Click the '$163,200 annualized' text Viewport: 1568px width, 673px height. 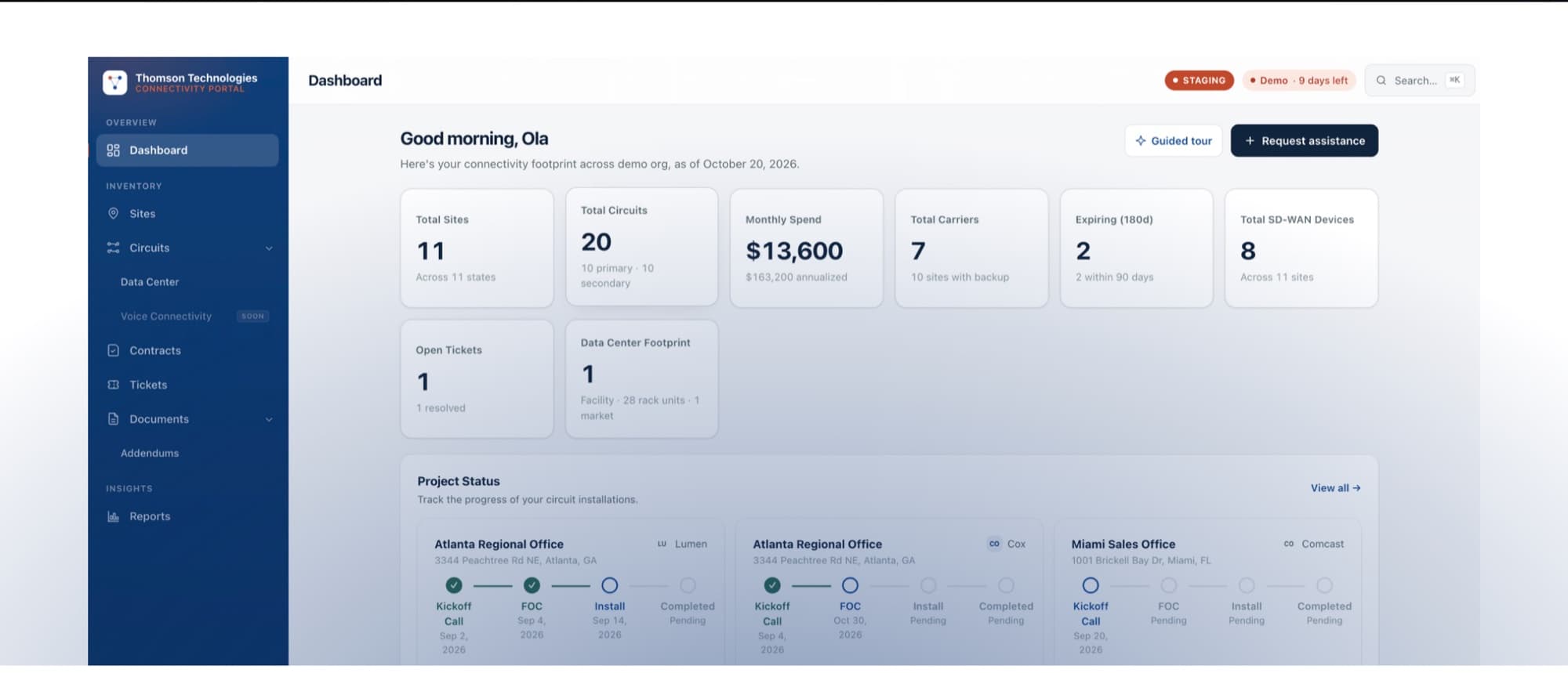pos(797,277)
